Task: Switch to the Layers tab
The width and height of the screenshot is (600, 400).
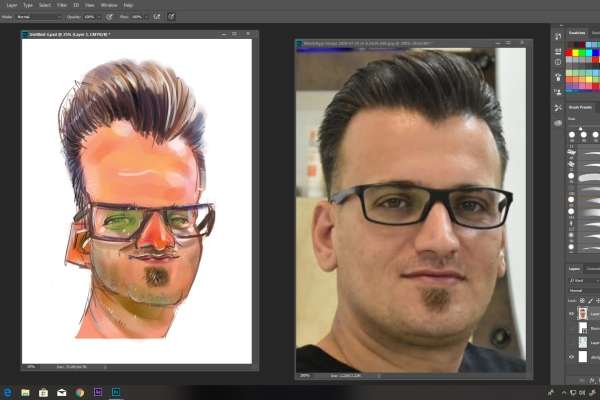Action: coord(574,269)
